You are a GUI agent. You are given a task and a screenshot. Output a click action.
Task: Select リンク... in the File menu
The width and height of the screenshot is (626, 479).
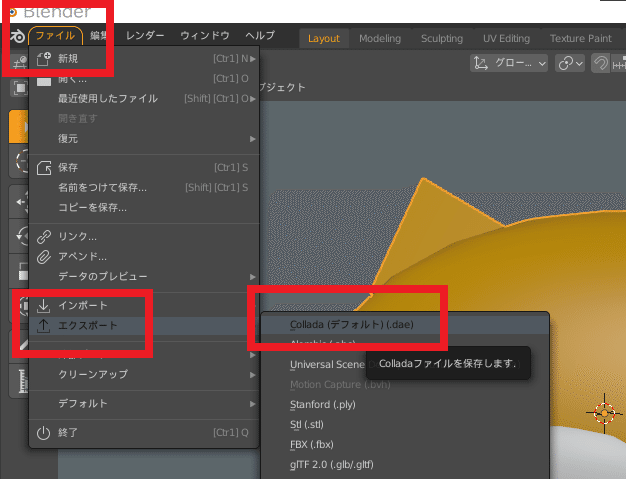click(144, 236)
